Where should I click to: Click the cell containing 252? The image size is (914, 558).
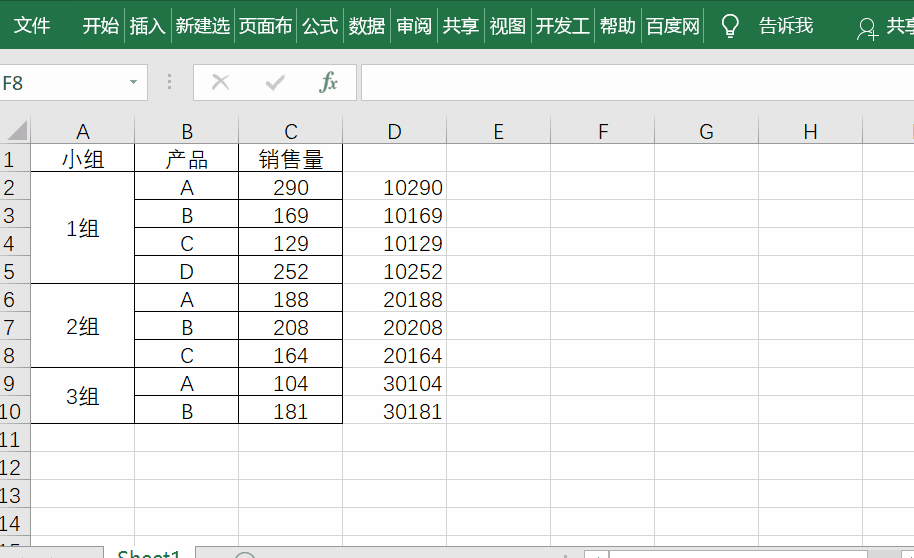(290, 271)
